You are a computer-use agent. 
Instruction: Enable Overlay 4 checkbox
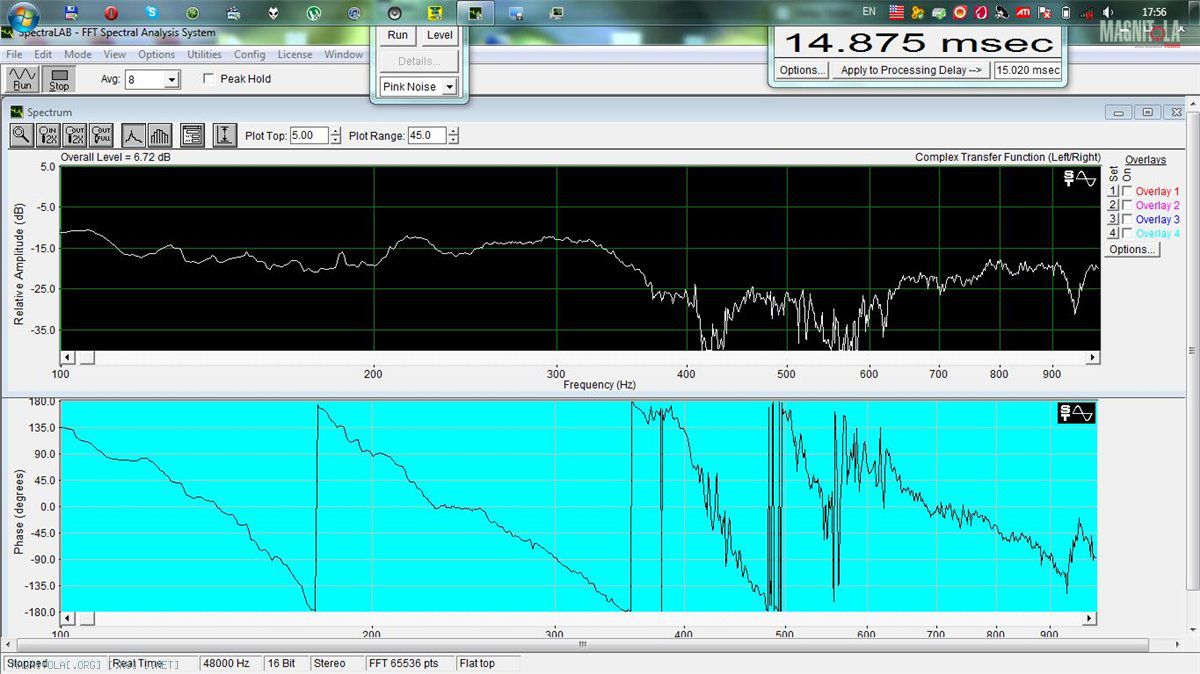(1128, 233)
